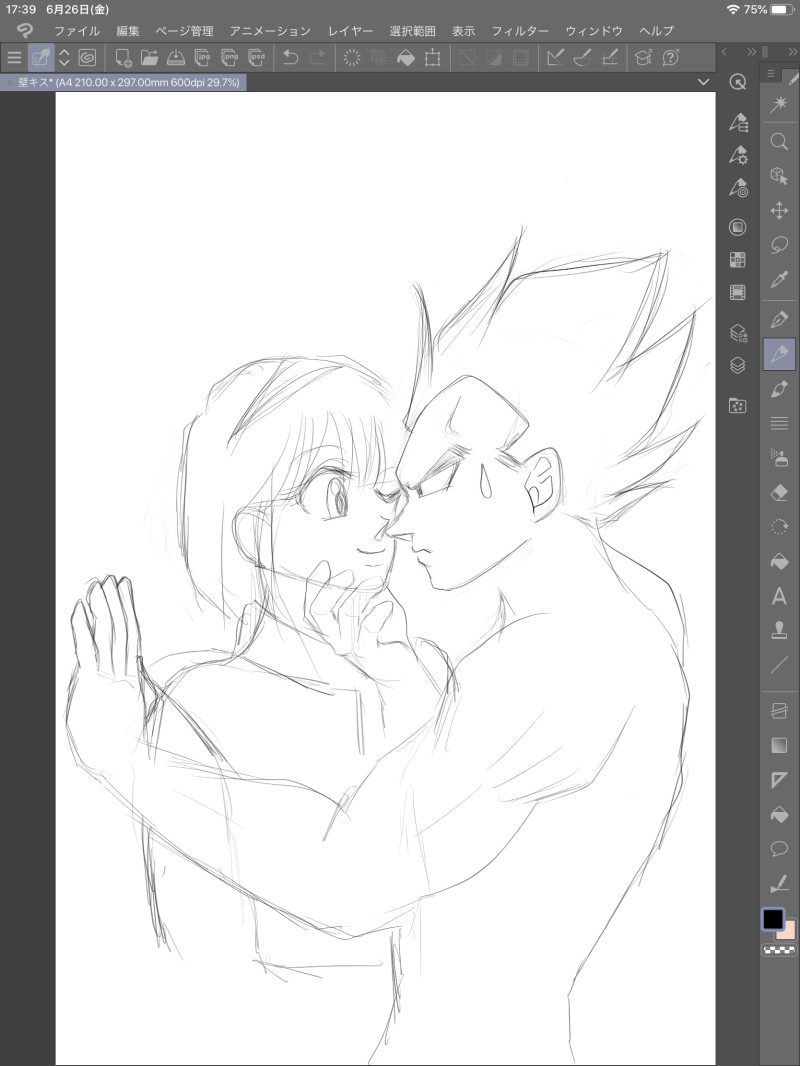Click the Clear Outside Selection icon
This screenshot has height=1066, width=800.
pyautogui.click(x=379, y=58)
